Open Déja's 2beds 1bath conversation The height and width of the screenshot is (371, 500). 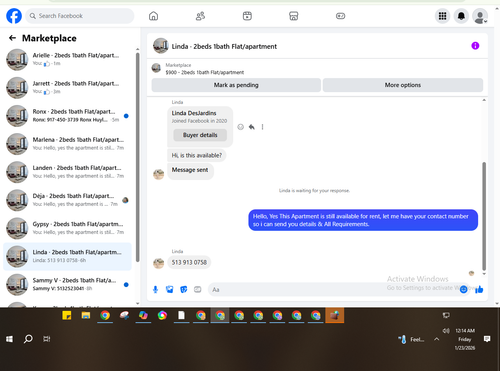67,200
